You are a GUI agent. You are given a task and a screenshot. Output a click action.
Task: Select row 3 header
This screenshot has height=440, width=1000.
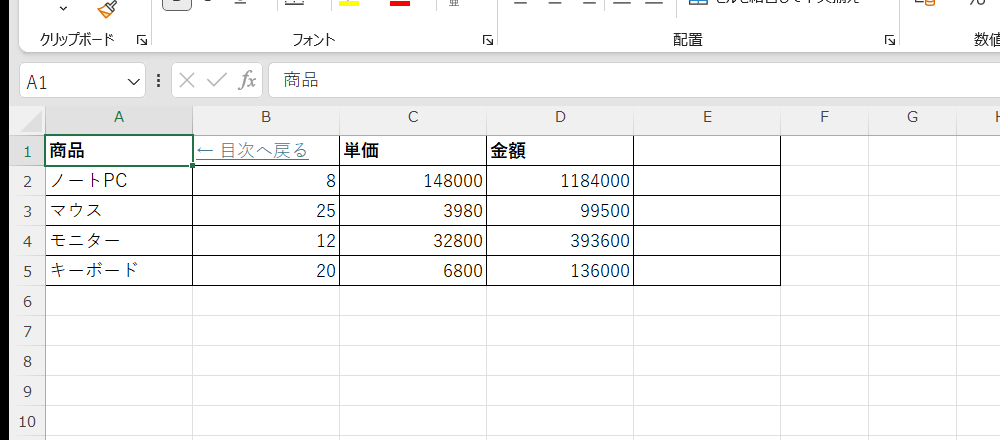(x=27, y=211)
